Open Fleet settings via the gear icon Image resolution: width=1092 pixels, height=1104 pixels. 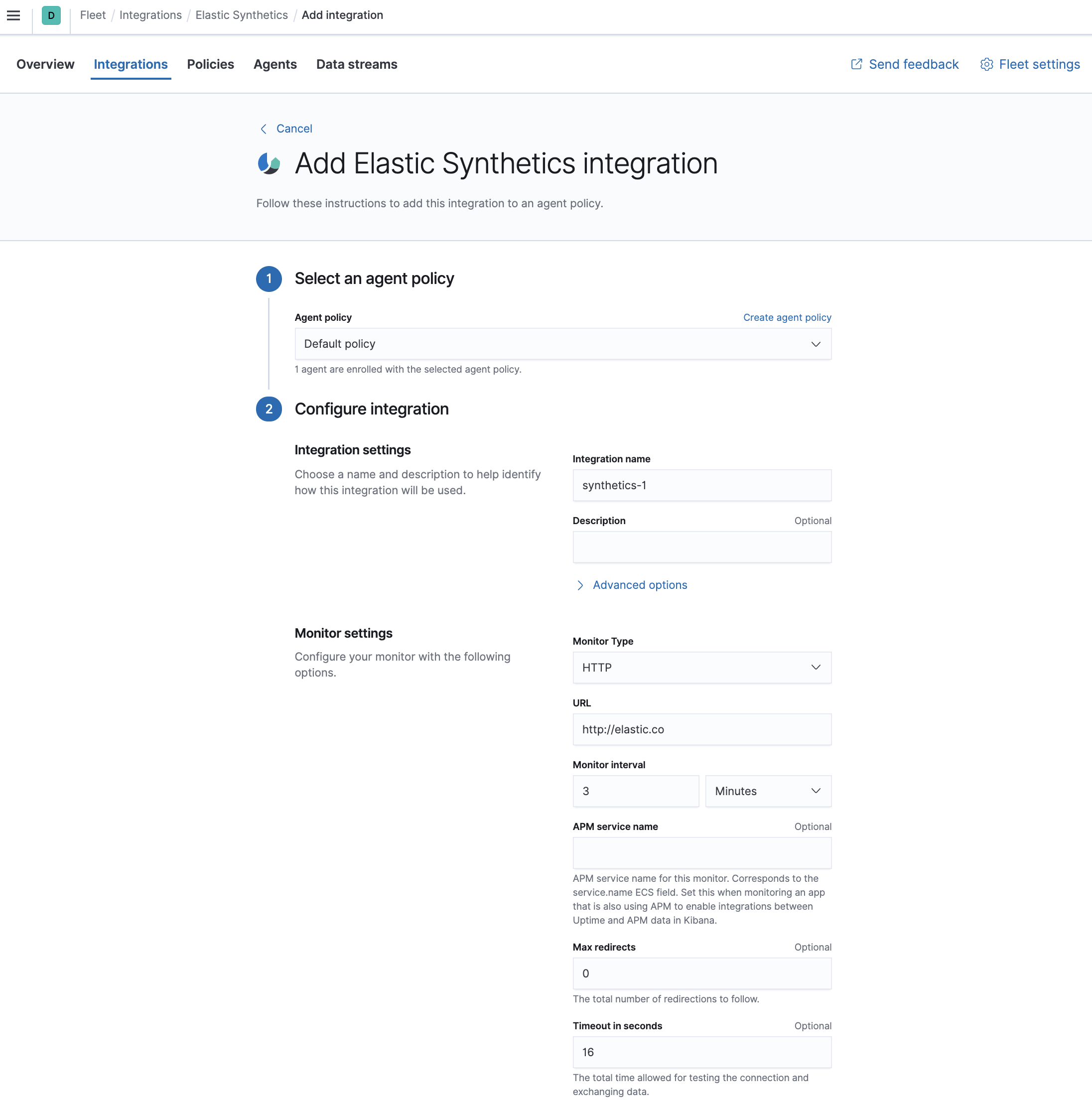pos(987,64)
